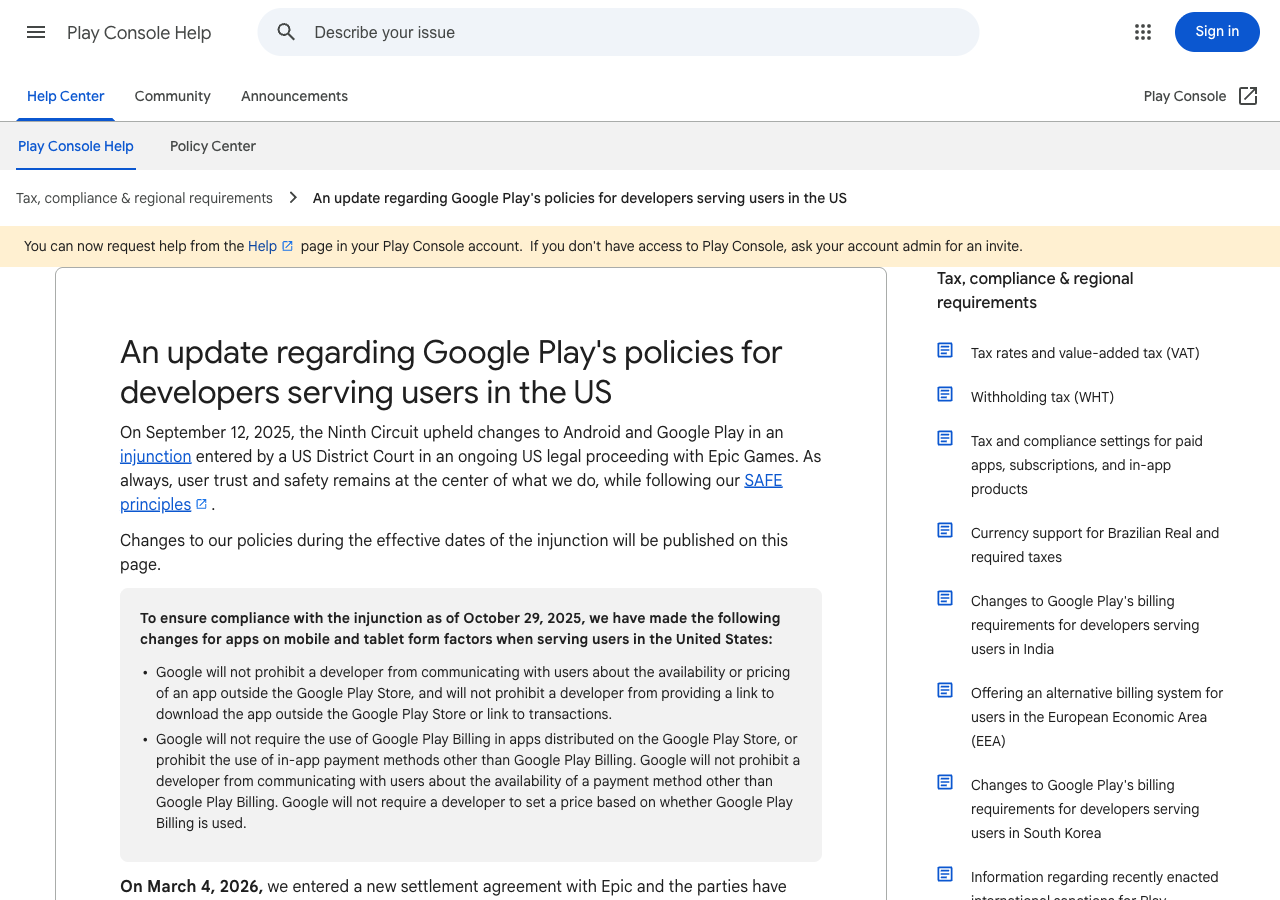Open billing requirements for South Korea article
1280x900 pixels.
[1085, 809]
